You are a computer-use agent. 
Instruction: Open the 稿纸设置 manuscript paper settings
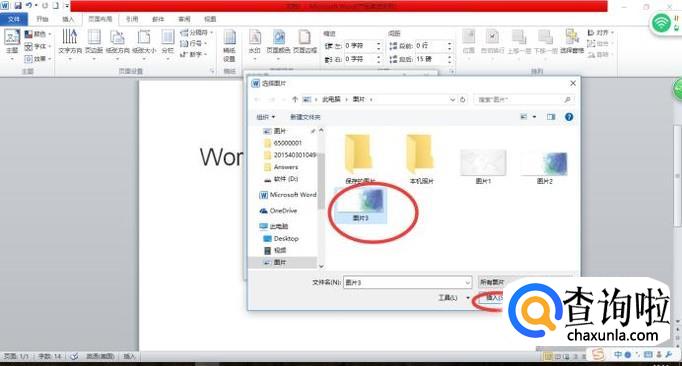coord(229,46)
